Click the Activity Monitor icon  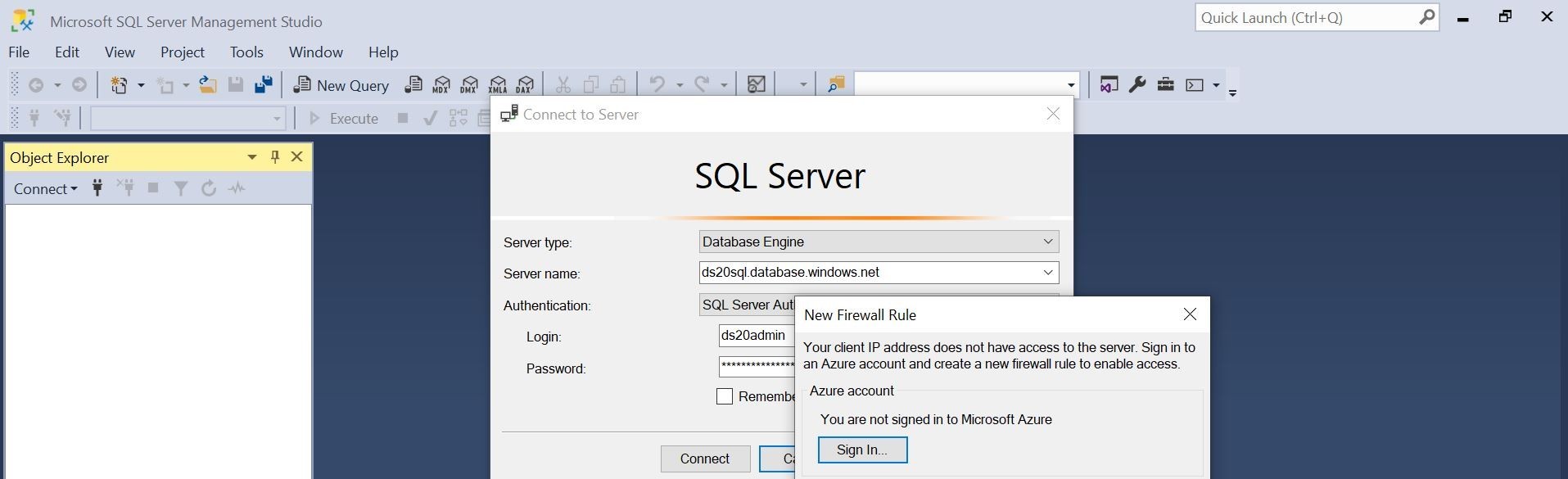(x=757, y=84)
